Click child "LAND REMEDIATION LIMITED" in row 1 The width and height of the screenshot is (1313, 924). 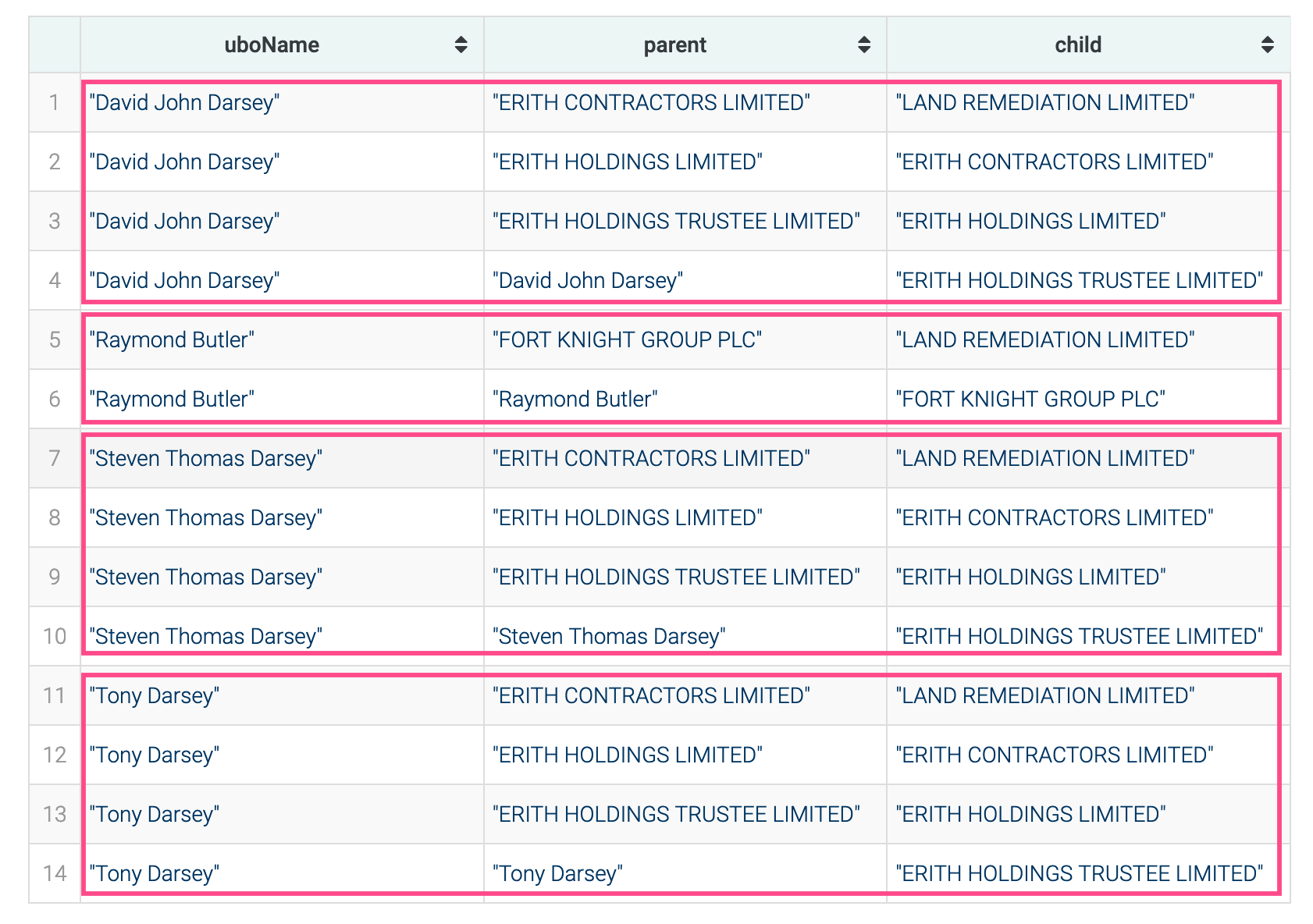click(x=1044, y=102)
